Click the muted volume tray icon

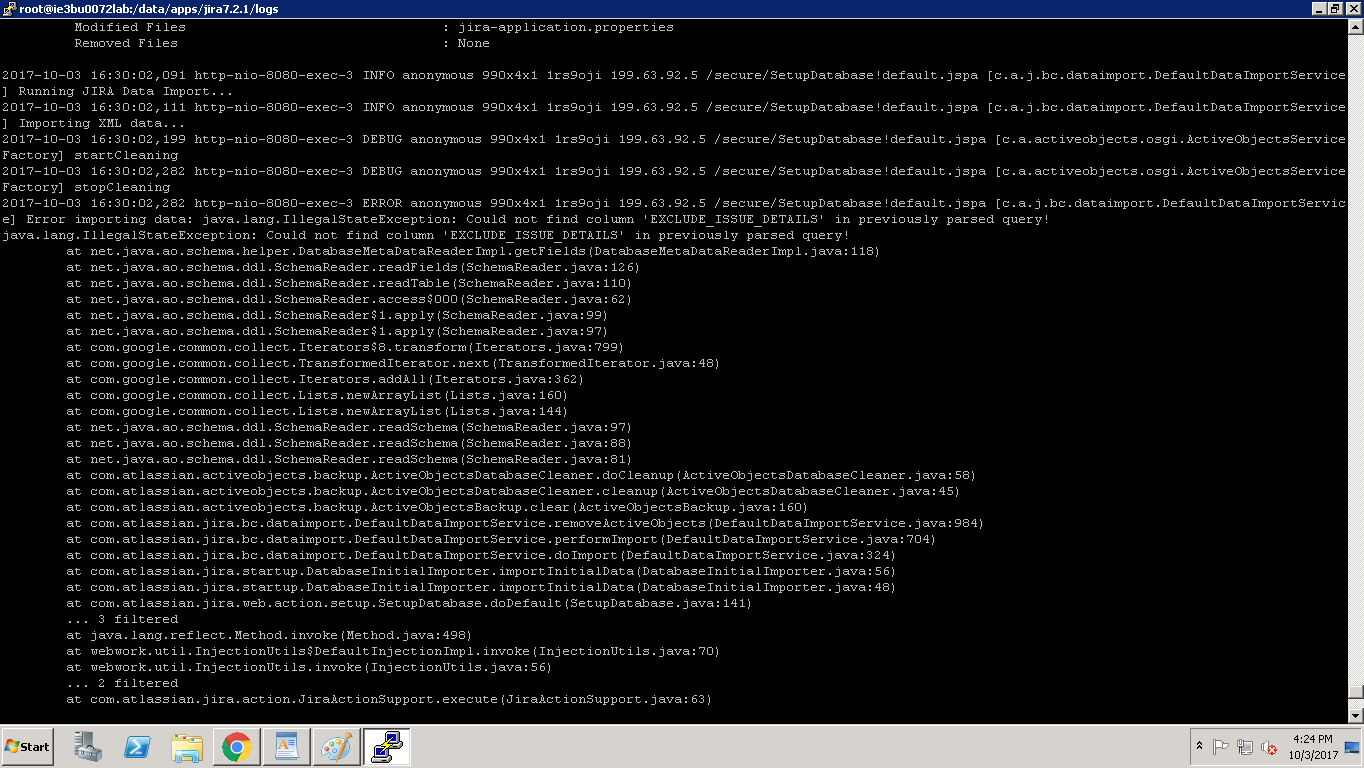pyautogui.click(x=1269, y=746)
